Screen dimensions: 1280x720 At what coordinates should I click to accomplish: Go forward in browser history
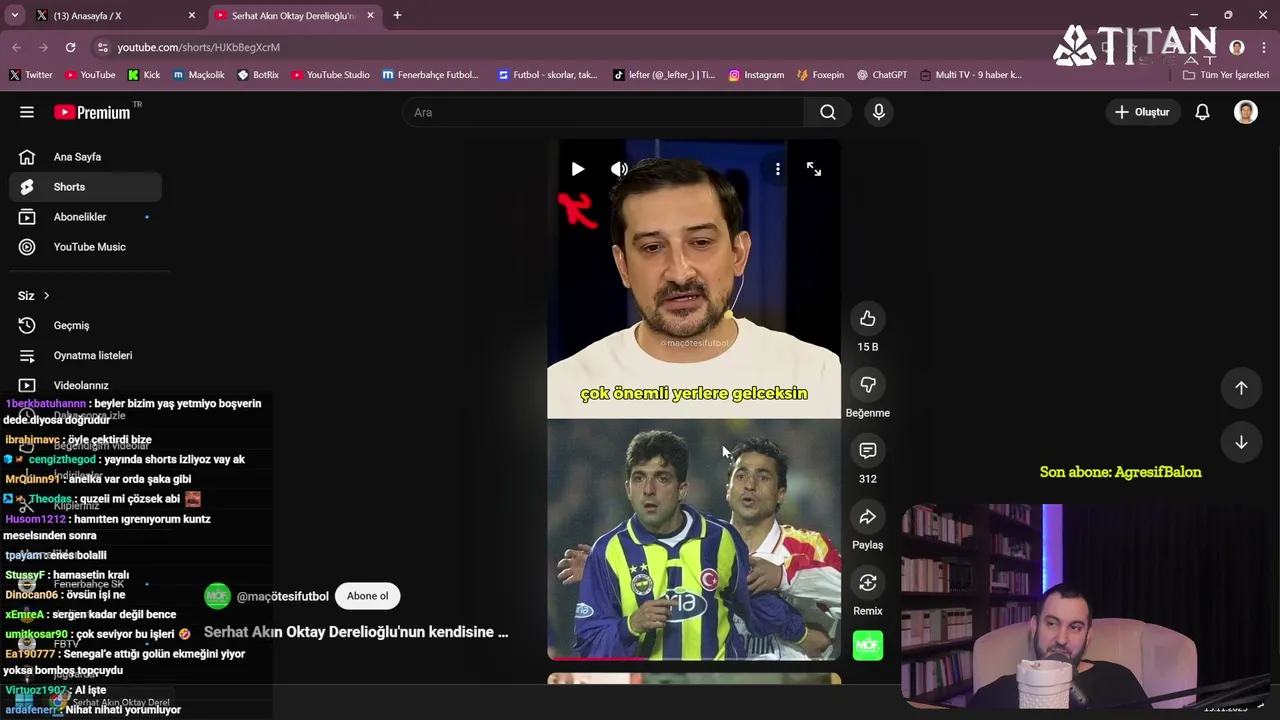point(43,47)
